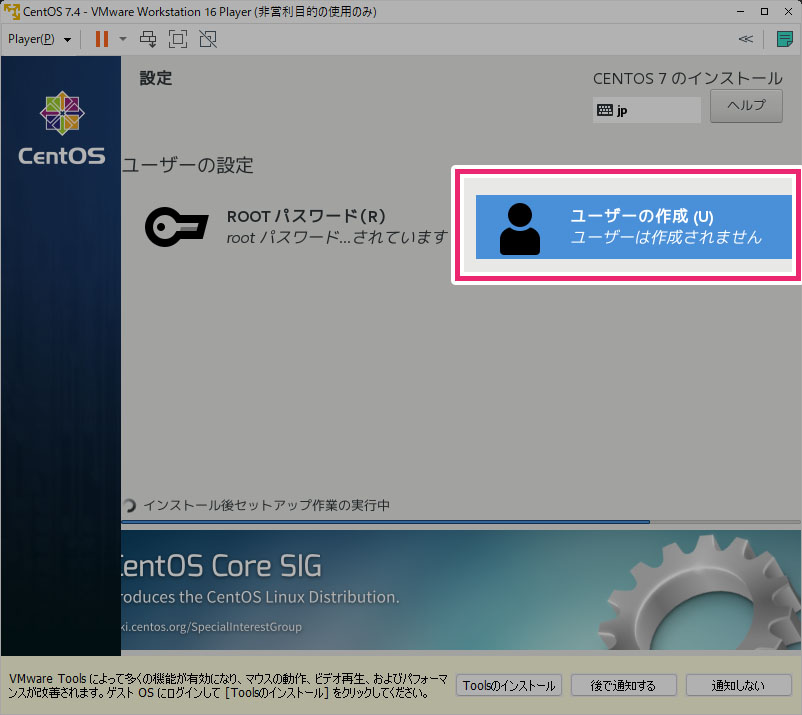Image resolution: width=802 pixels, height=715 pixels.
Task: Pause the virtual machine with the orange pause button
Action: (102, 39)
